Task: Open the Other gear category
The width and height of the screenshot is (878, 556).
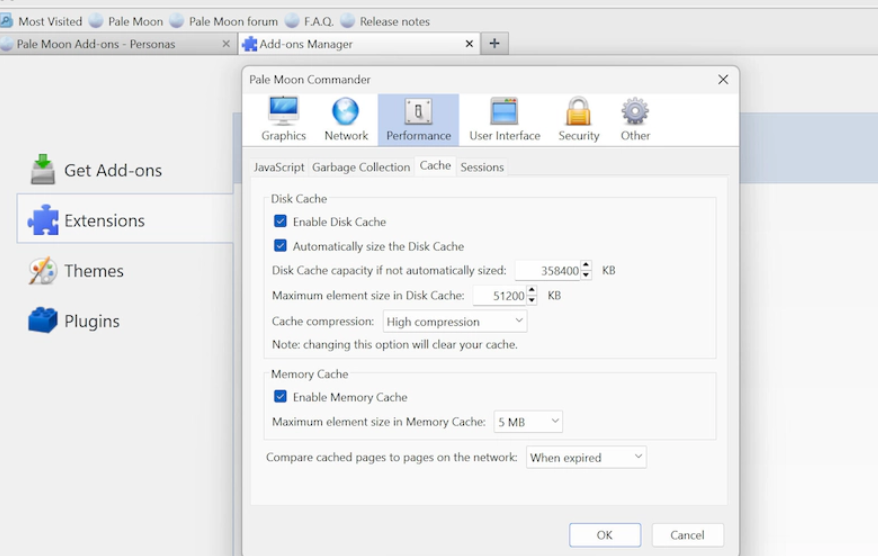Action: pos(635,120)
